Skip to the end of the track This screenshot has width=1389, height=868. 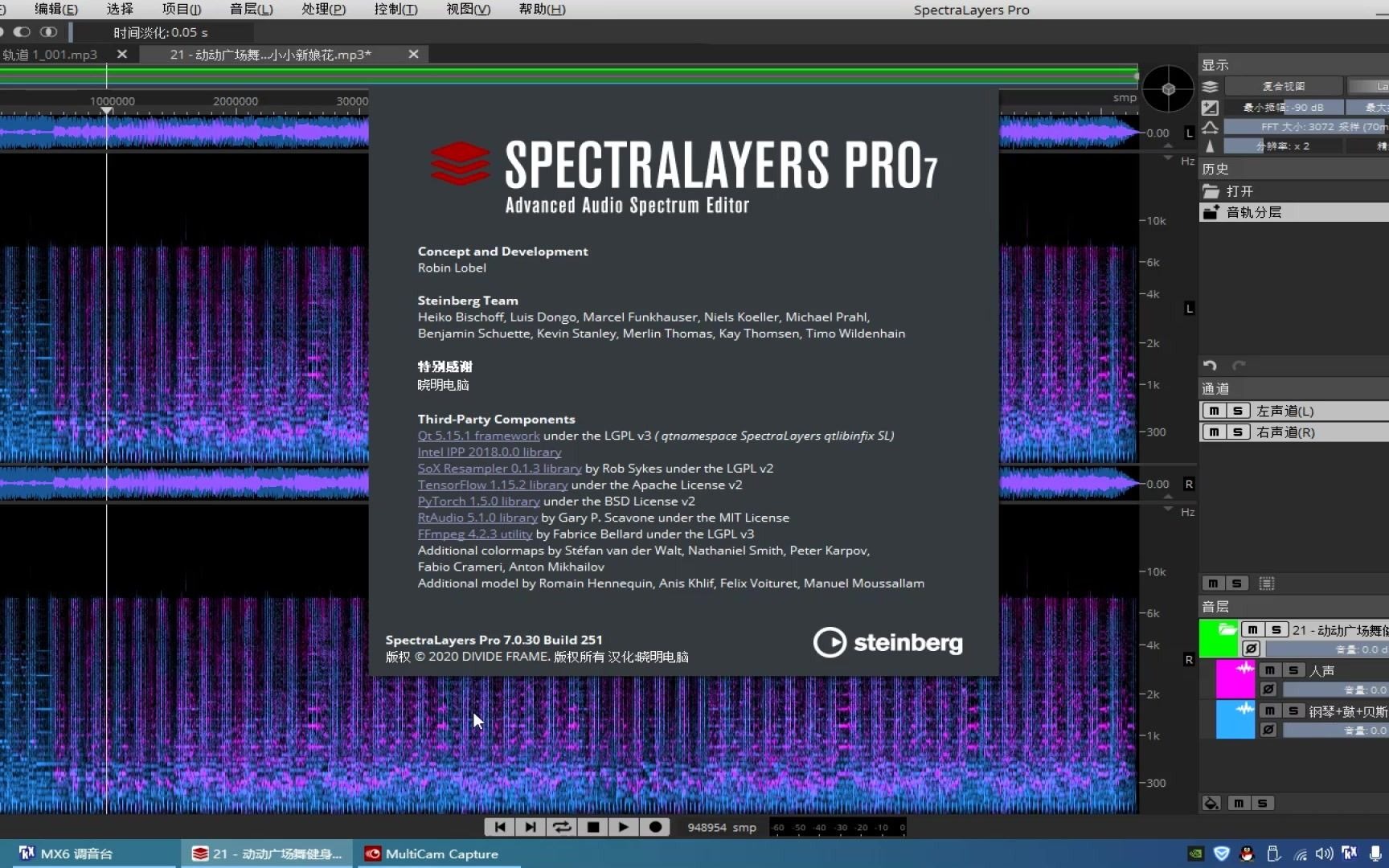click(x=531, y=827)
